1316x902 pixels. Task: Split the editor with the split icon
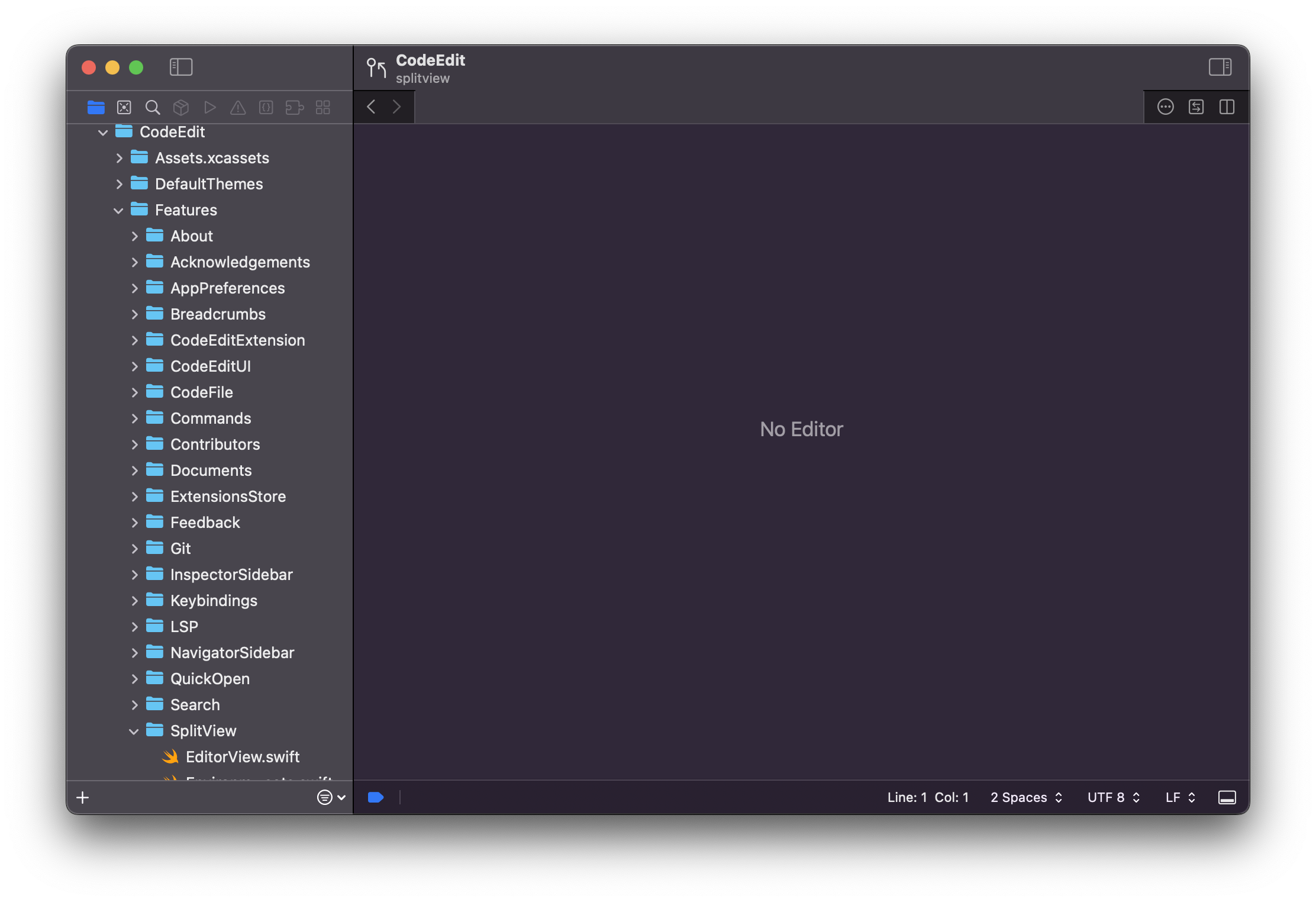(1227, 107)
